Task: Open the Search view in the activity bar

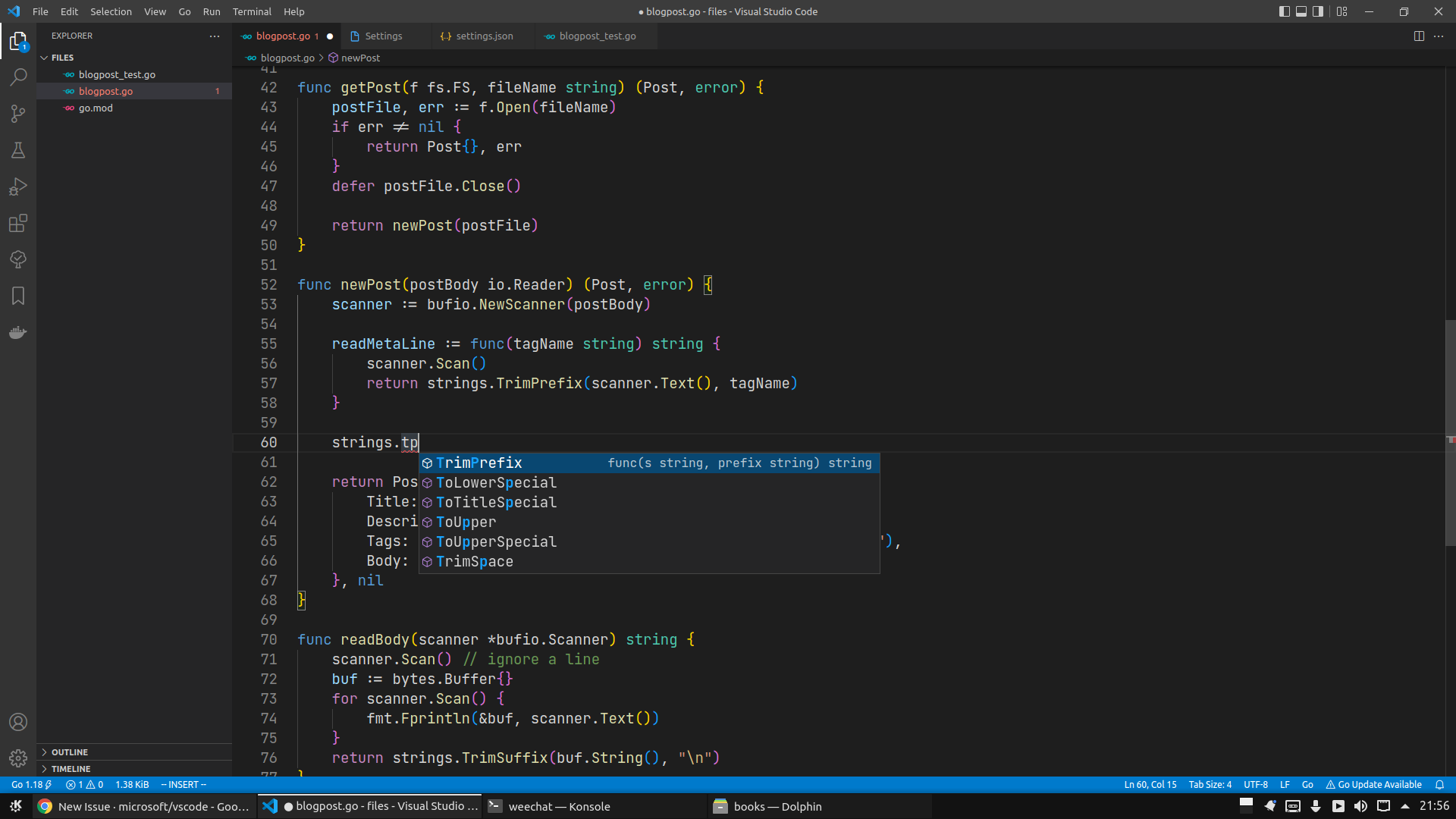Action: coord(18,77)
